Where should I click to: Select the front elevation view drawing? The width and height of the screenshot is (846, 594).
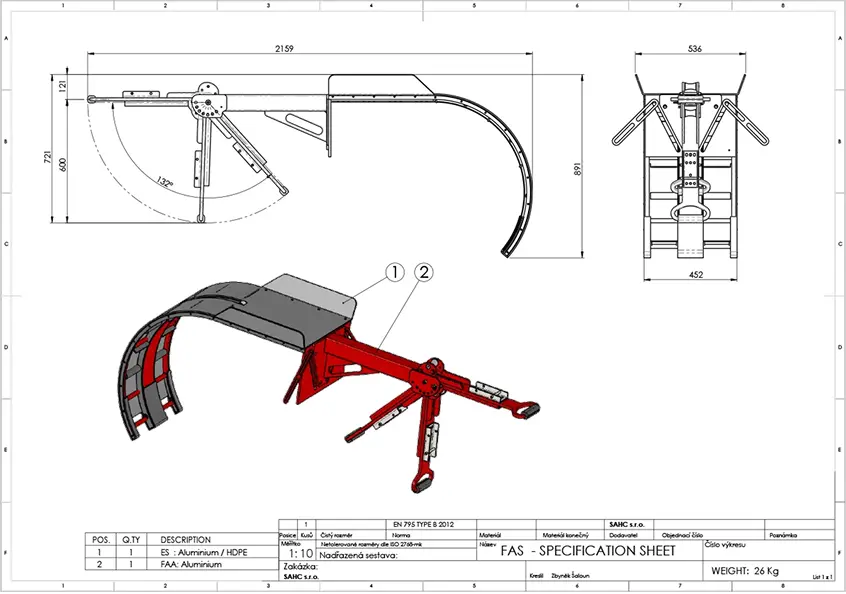click(x=691, y=167)
